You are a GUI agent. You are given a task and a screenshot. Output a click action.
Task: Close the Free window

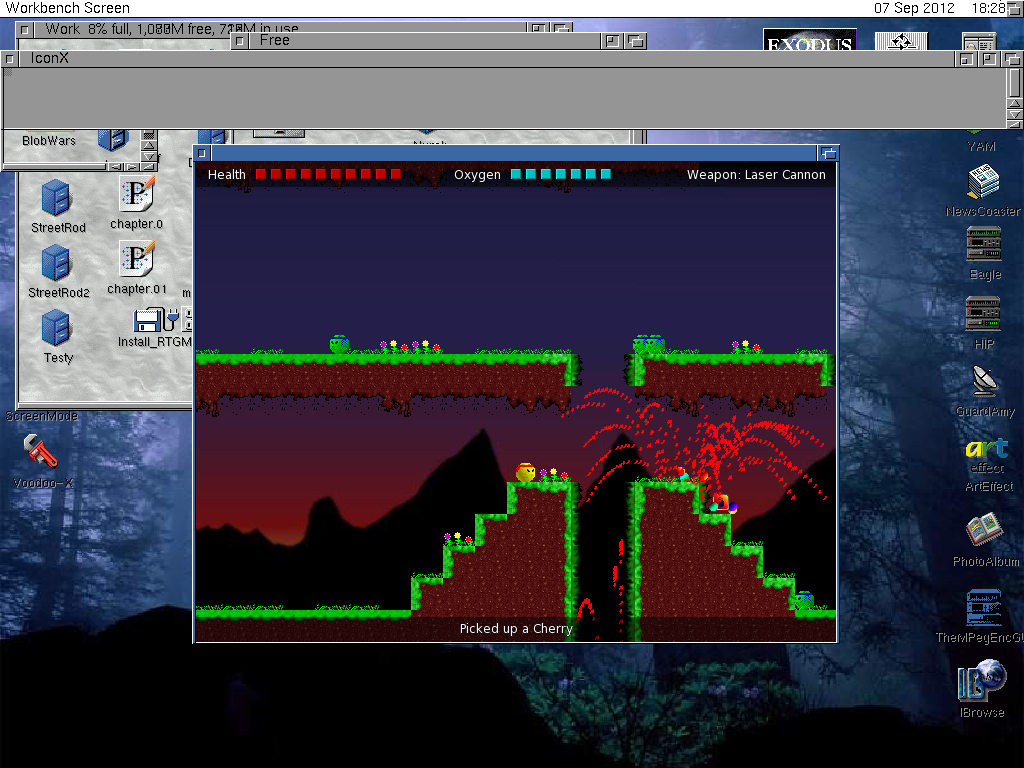click(x=240, y=41)
